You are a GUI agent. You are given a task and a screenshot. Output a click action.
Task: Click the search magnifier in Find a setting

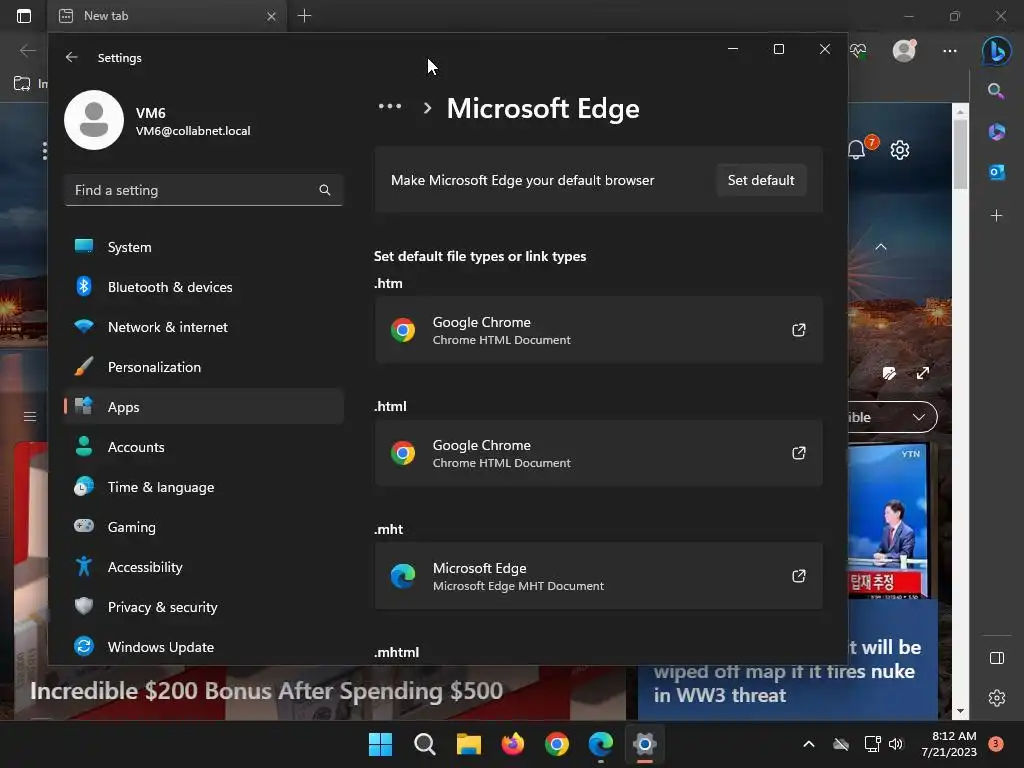point(325,190)
